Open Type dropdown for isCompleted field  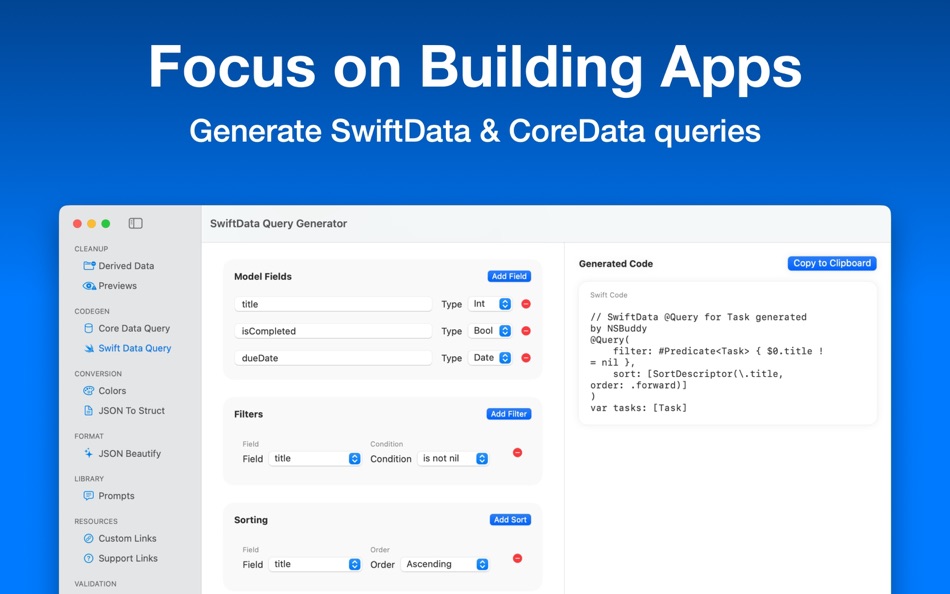tap(490, 331)
